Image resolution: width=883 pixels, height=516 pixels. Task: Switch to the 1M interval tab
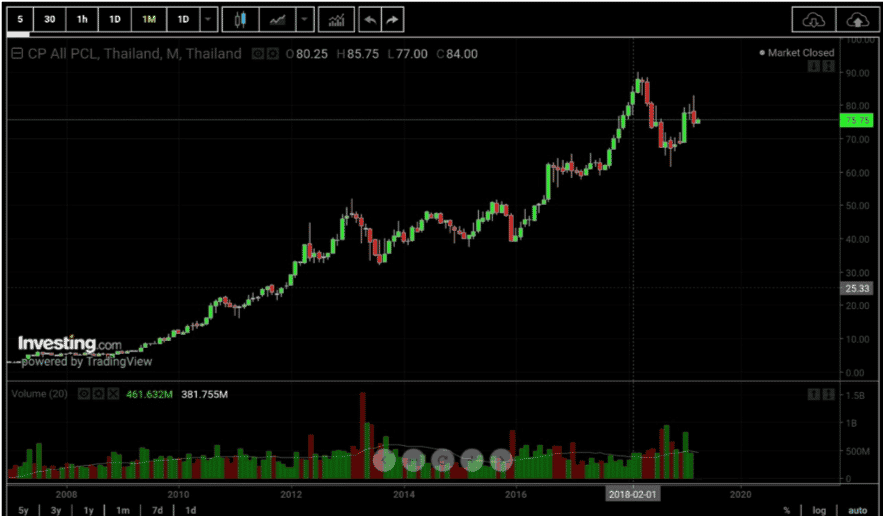coord(149,20)
